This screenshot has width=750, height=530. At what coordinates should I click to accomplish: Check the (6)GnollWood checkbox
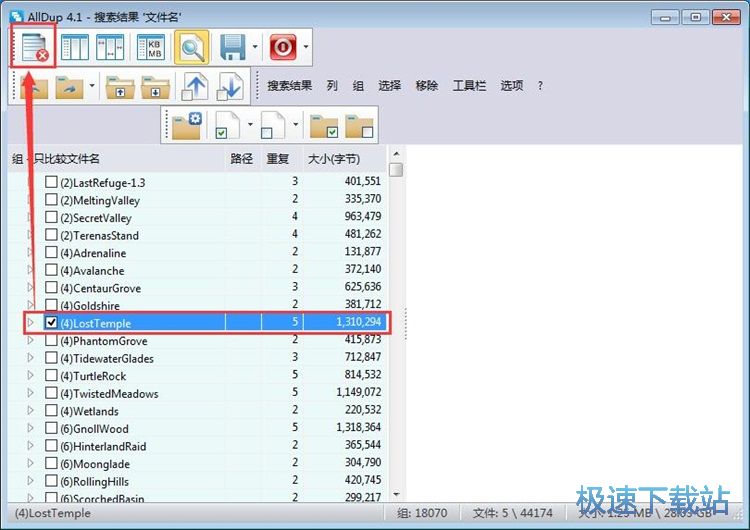pyautogui.click(x=51, y=428)
